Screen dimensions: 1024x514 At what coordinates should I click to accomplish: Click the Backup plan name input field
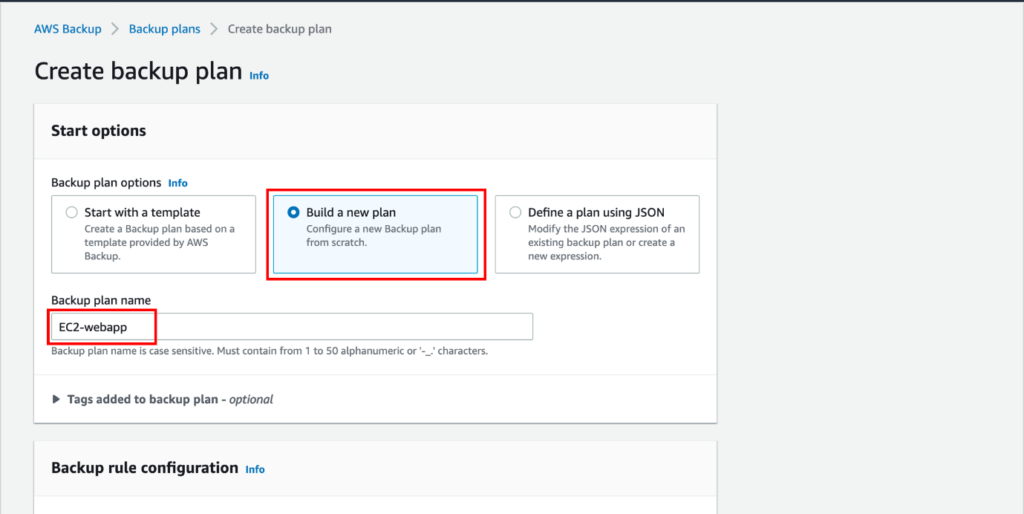(x=292, y=327)
